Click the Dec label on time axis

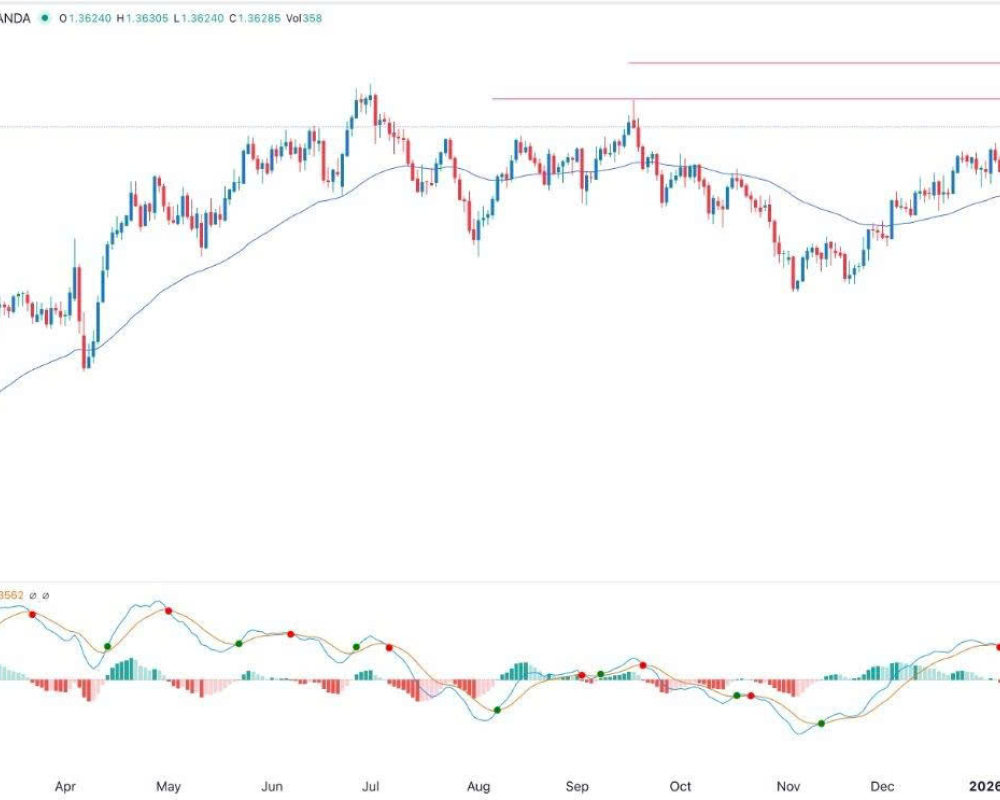click(x=883, y=787)
